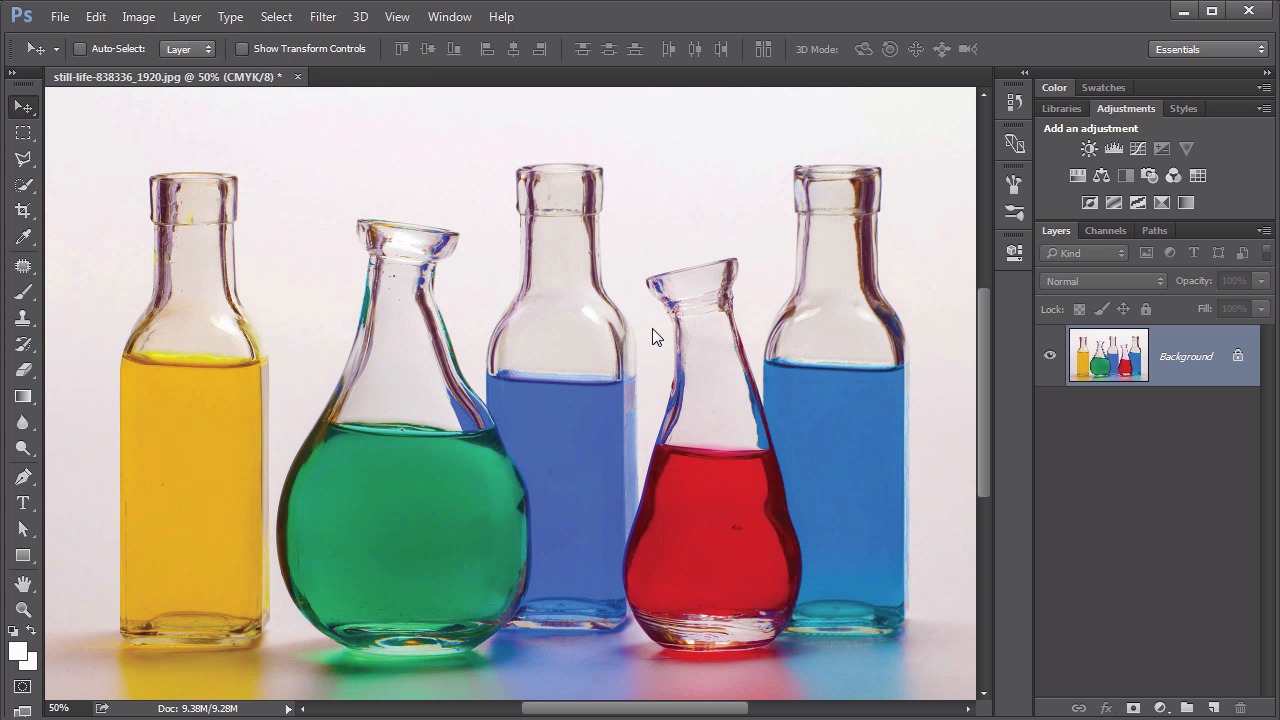Open the Filter menu
The height and width of the screenshot is (720, 1280).
(x=322, y=17)
